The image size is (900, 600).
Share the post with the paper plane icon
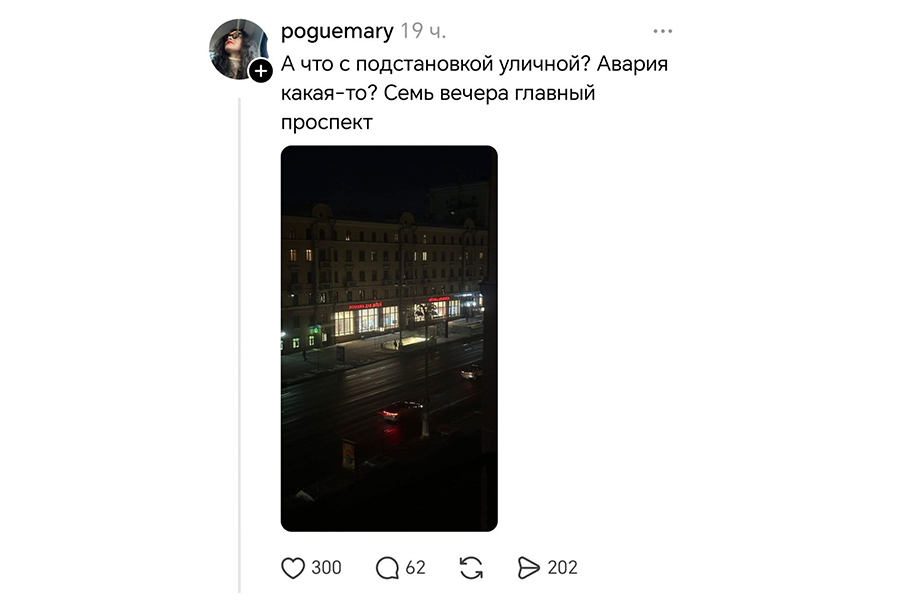529,568
